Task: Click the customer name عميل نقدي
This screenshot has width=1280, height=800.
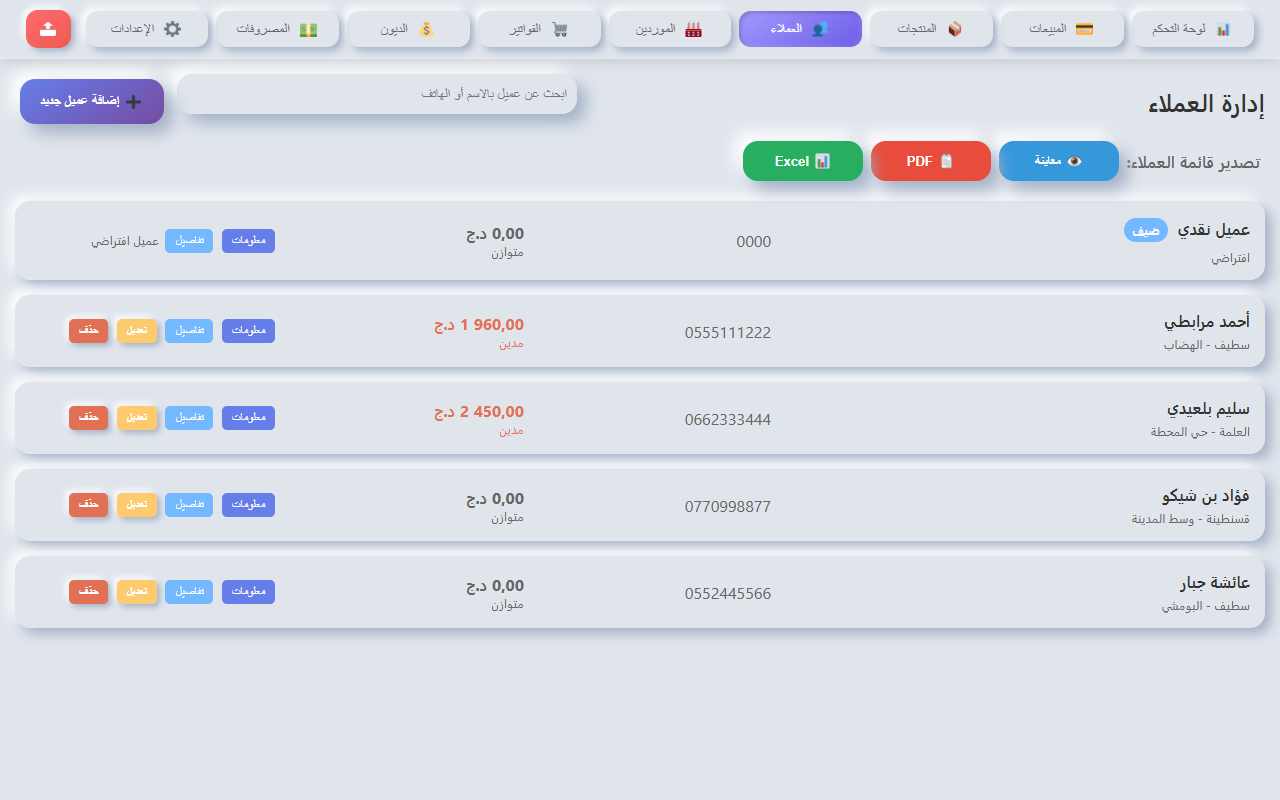Action: pos(1213,230)
